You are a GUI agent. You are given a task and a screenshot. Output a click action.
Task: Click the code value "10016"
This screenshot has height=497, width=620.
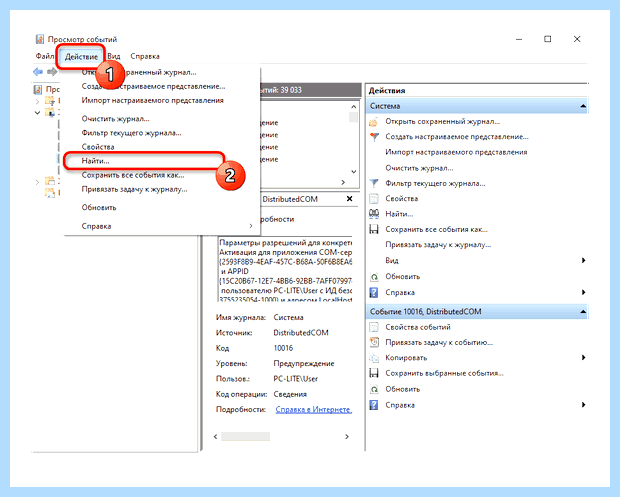tap(283, 348)
